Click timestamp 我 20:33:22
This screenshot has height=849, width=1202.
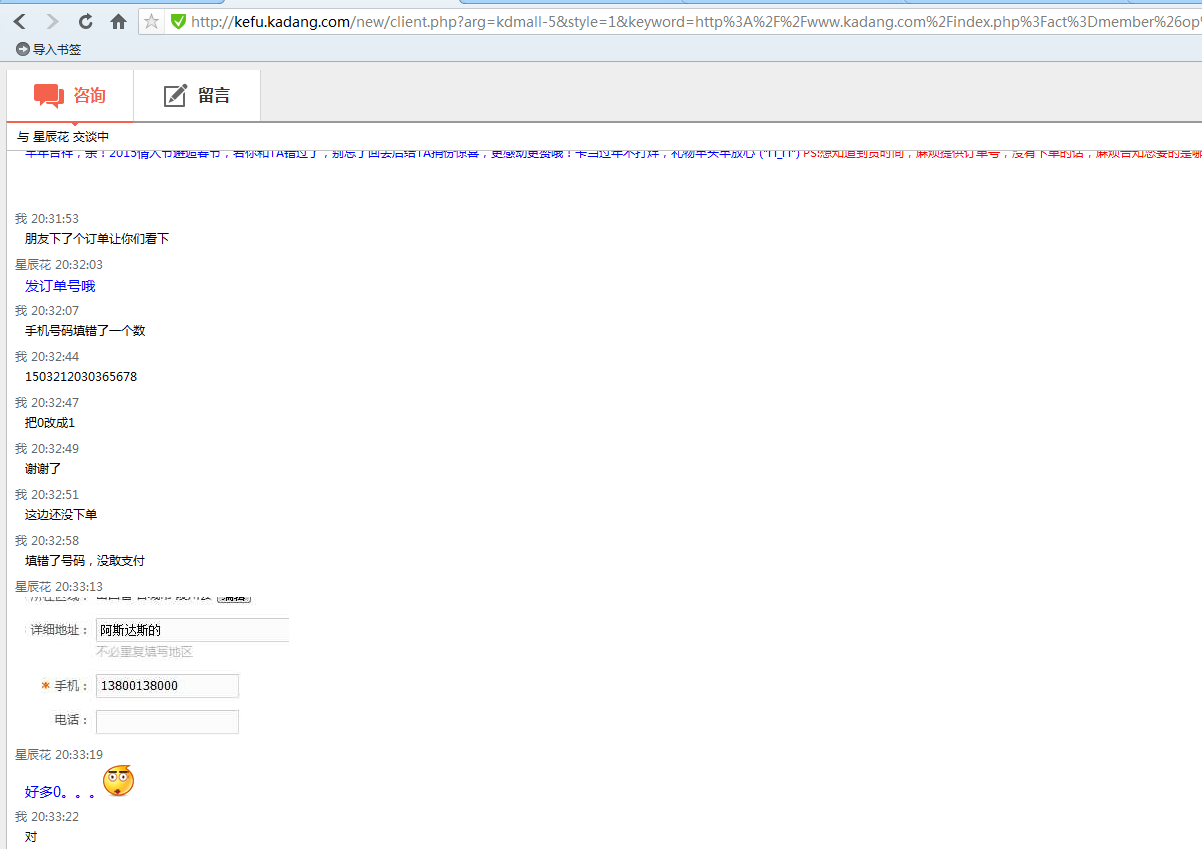click(47, 817)
